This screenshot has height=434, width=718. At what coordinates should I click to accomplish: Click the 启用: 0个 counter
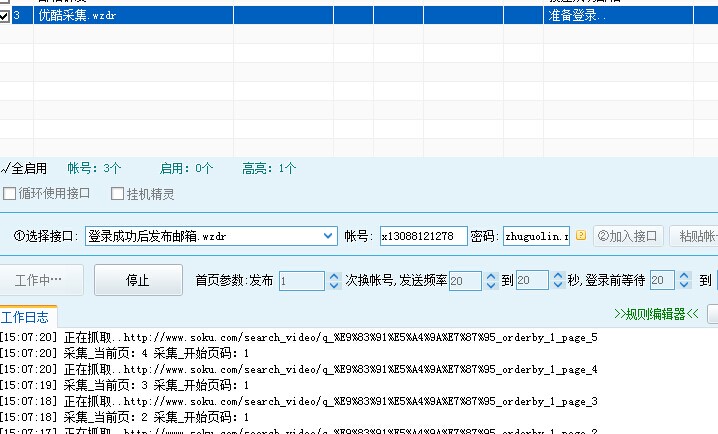point(186,168)
